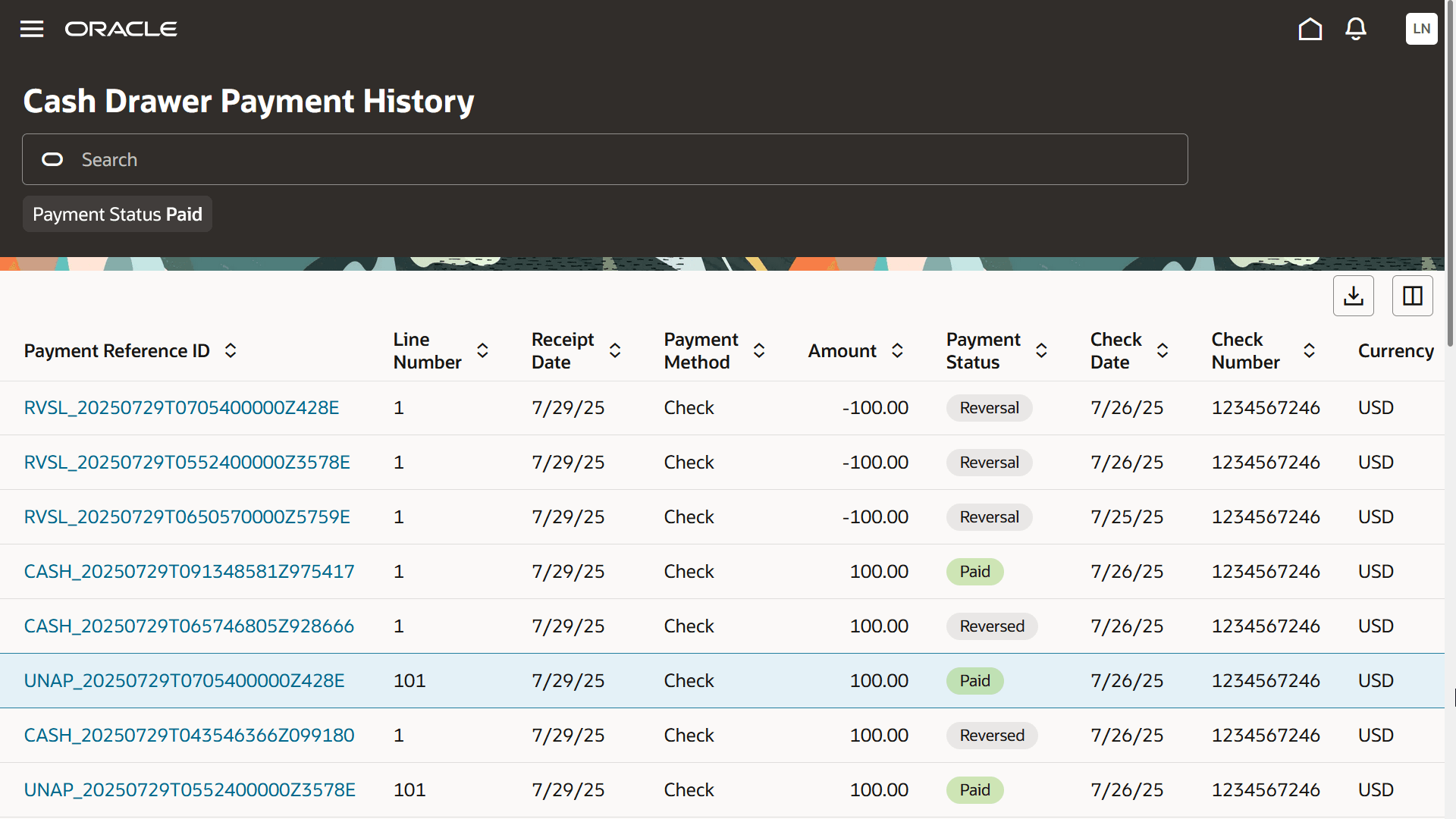Sort the Amount column
Viewport: 1456px width, 819px height.
(898, 350)
